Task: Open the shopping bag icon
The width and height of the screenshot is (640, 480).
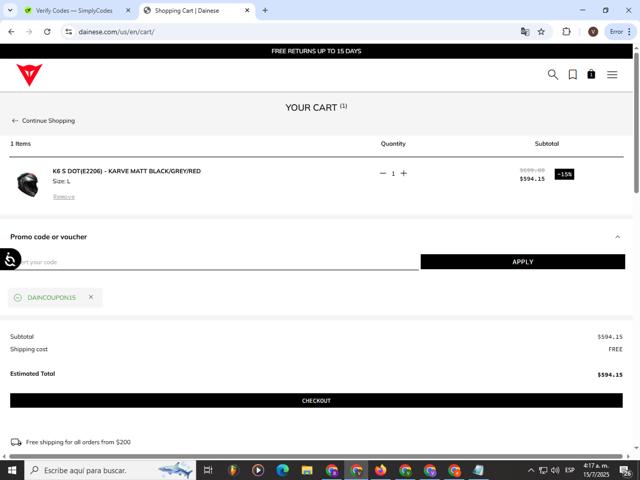Action: (x=591, y=74)
